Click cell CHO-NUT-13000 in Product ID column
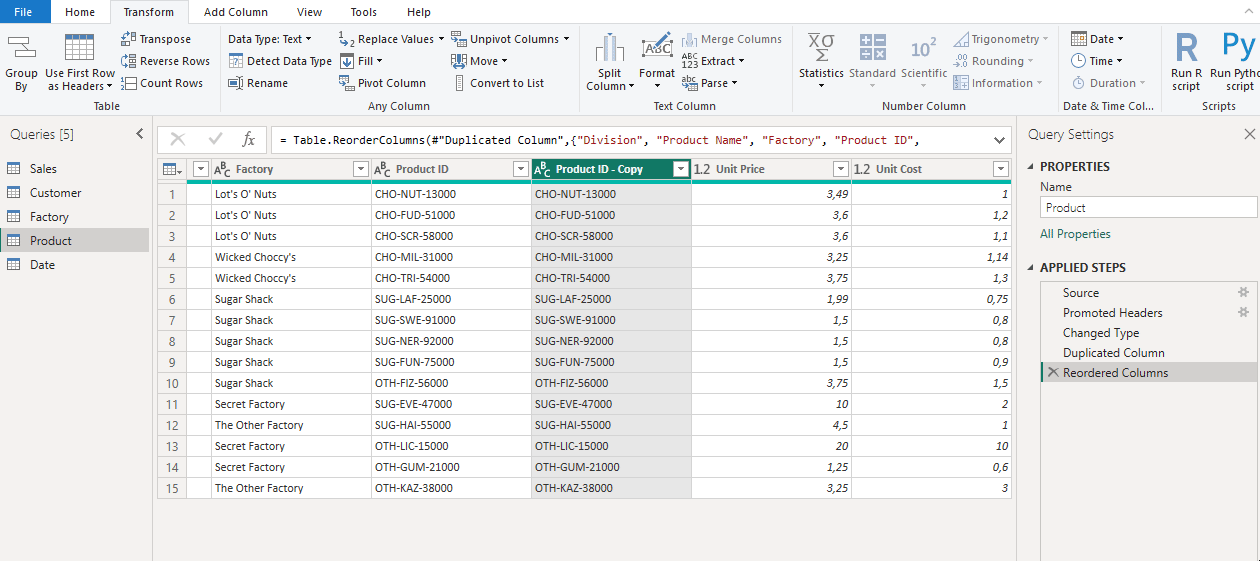This screenshot has height=561, width=1260. point(451,194)
